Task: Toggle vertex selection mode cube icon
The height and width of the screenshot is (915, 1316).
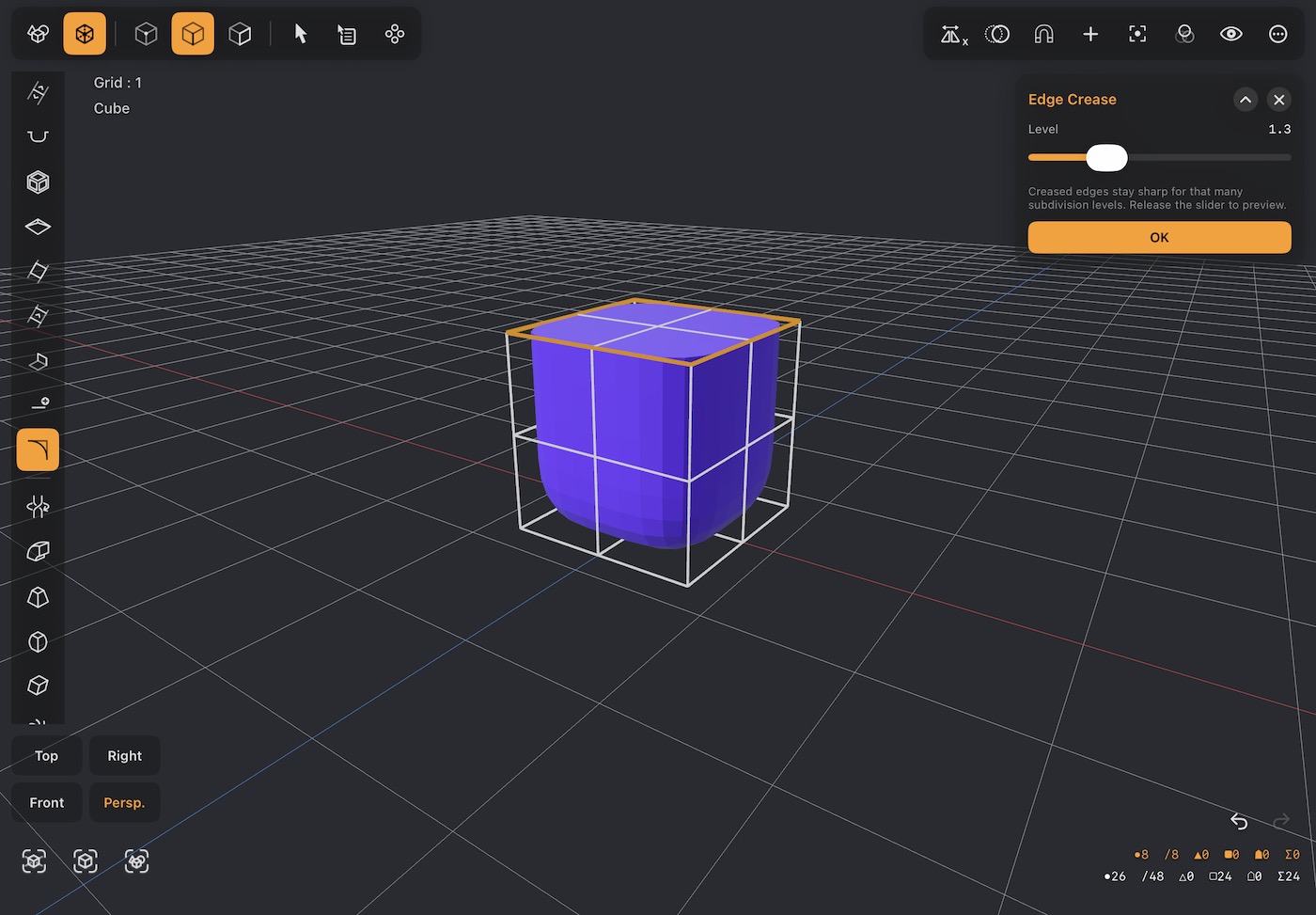Action: tap(146, 34)
